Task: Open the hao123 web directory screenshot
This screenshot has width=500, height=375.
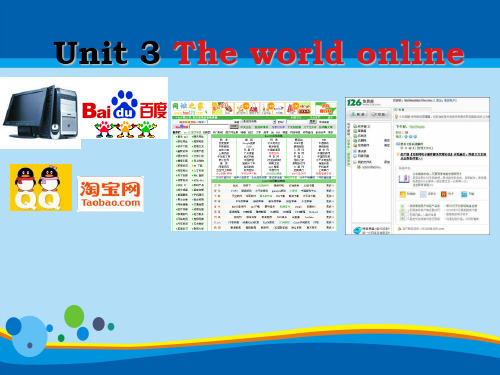Action: pos(254,166)
